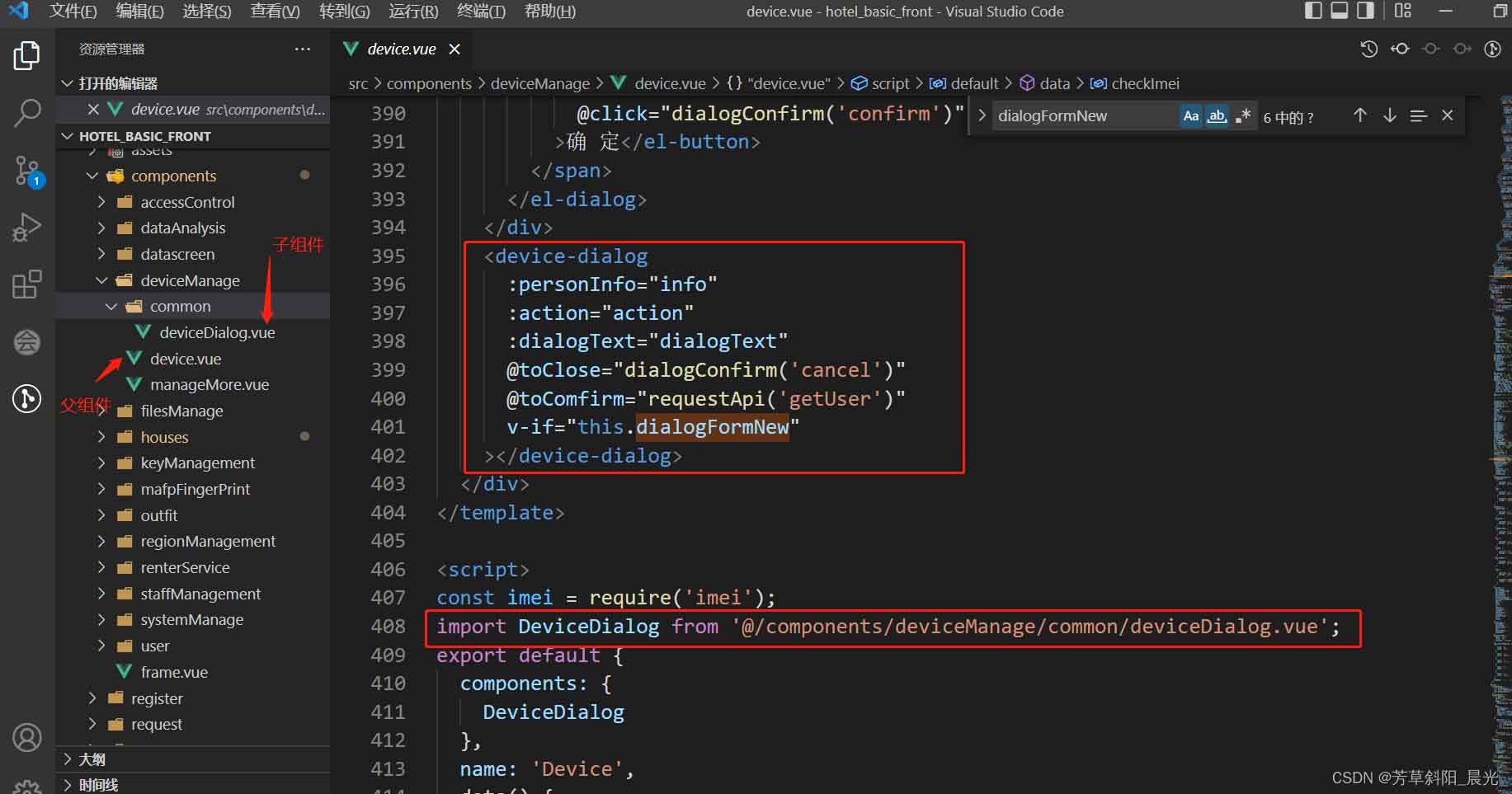Toggle Match Whole Word in find widget
1512x794 pixels.
click(x=1218, y=115)
